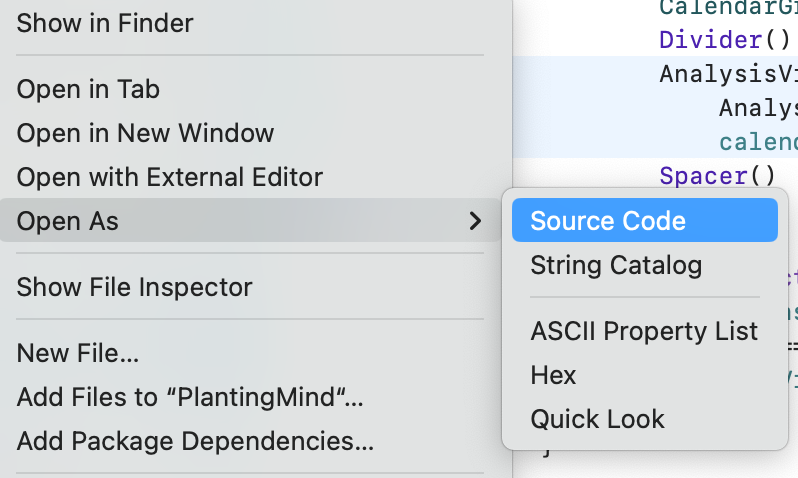
Task: Open file as Hex
Action: (645, 375)
